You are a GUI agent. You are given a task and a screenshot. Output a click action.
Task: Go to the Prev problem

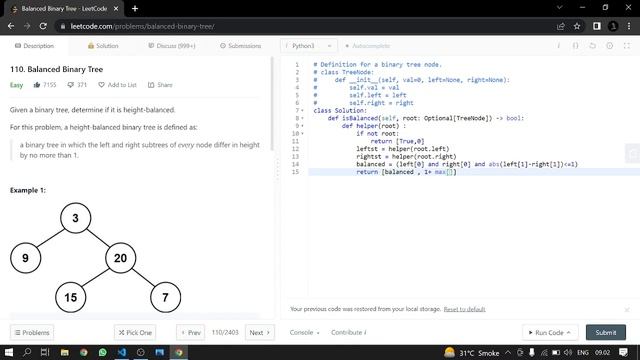(x=191, y=333)
